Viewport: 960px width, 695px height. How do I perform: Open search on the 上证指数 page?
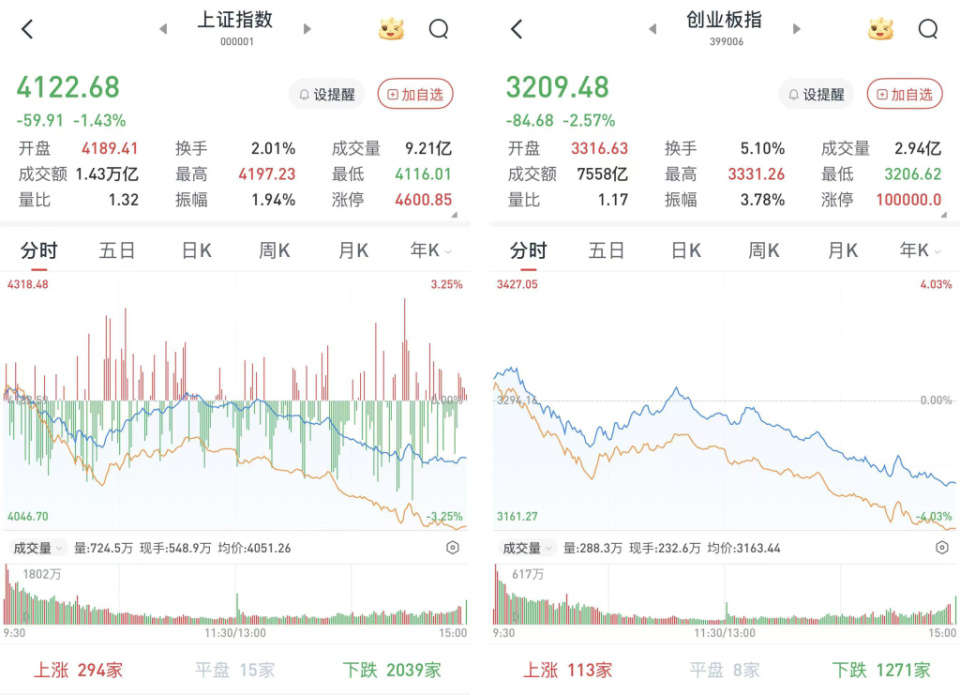pyautogui.click(x=438, y=29)
